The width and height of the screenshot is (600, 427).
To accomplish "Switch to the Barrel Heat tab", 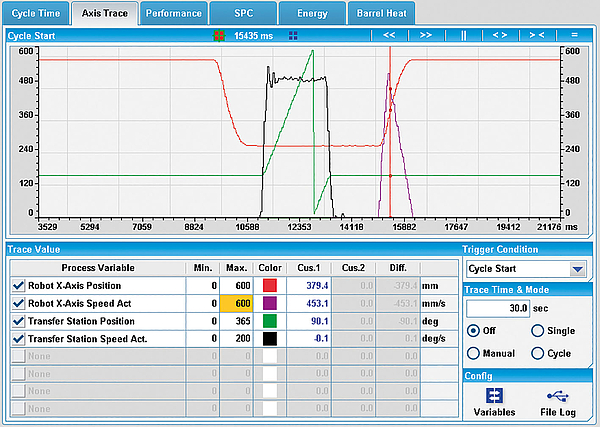I will coord(382,13).
